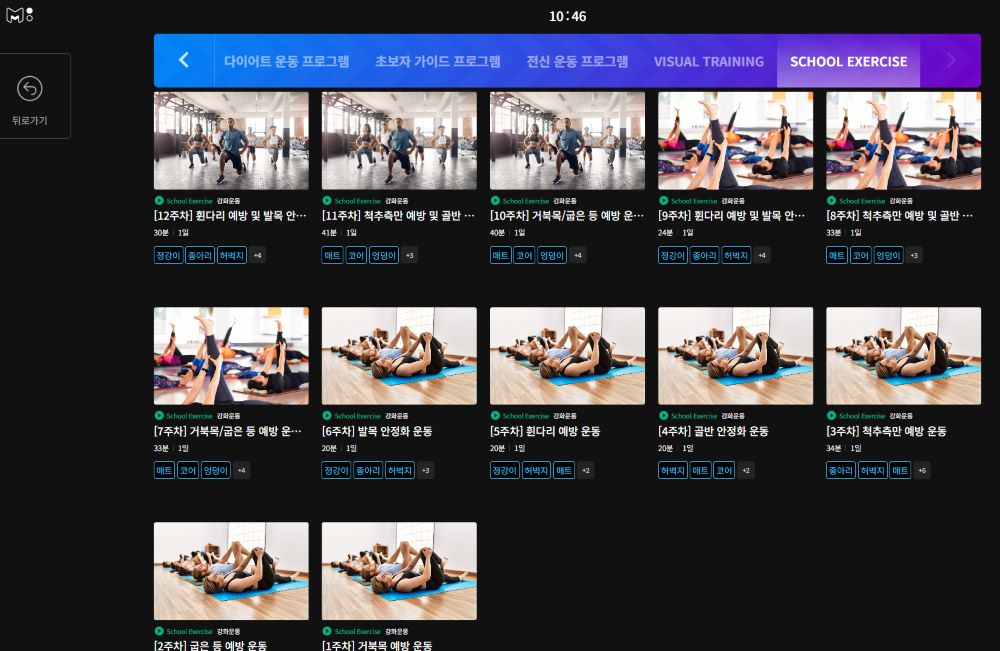Click the 뒤로가기 text label
Viewport: 1000px width, 651px height.
click(x=29, y=121)
